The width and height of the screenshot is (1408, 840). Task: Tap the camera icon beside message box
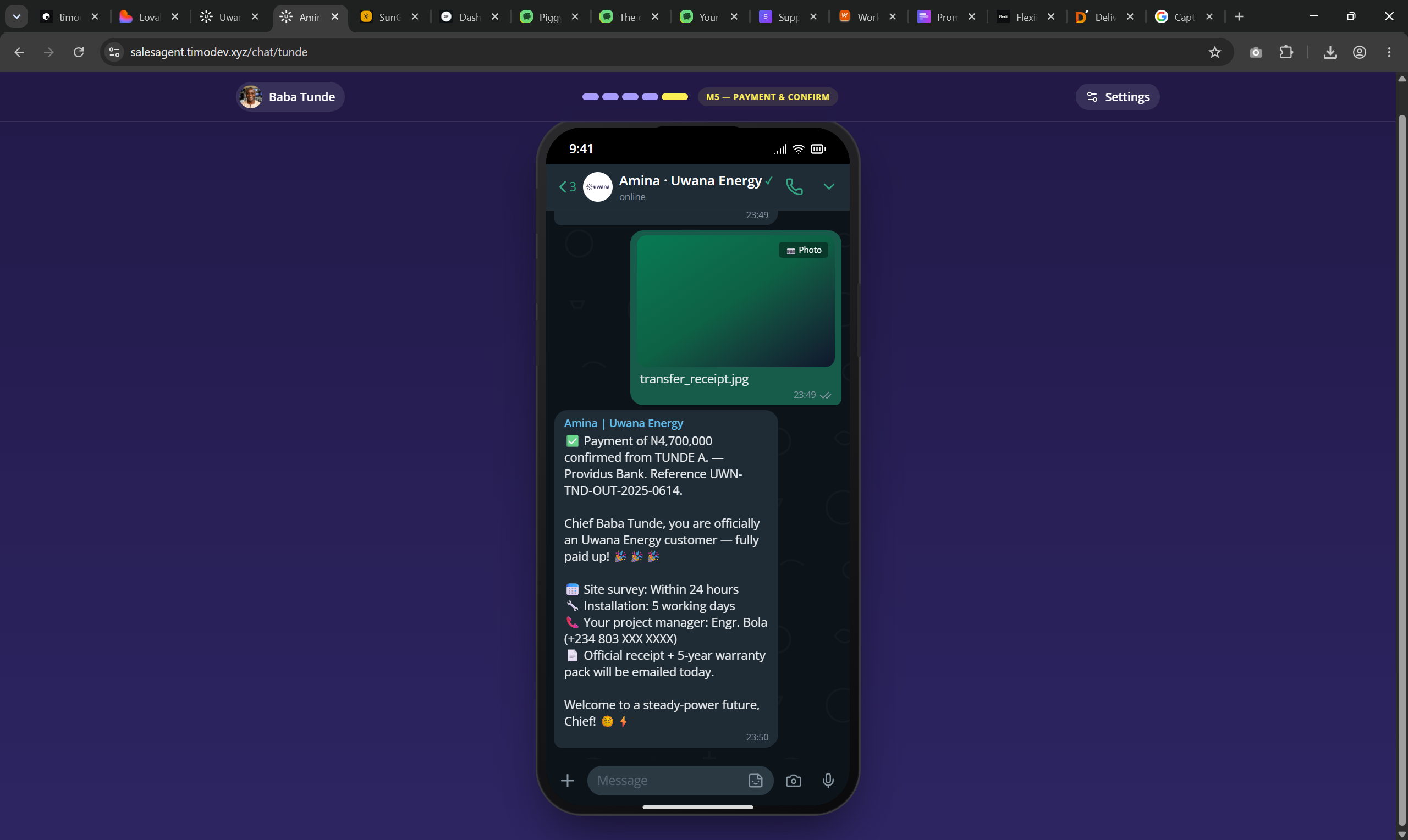tap(793, 781)
